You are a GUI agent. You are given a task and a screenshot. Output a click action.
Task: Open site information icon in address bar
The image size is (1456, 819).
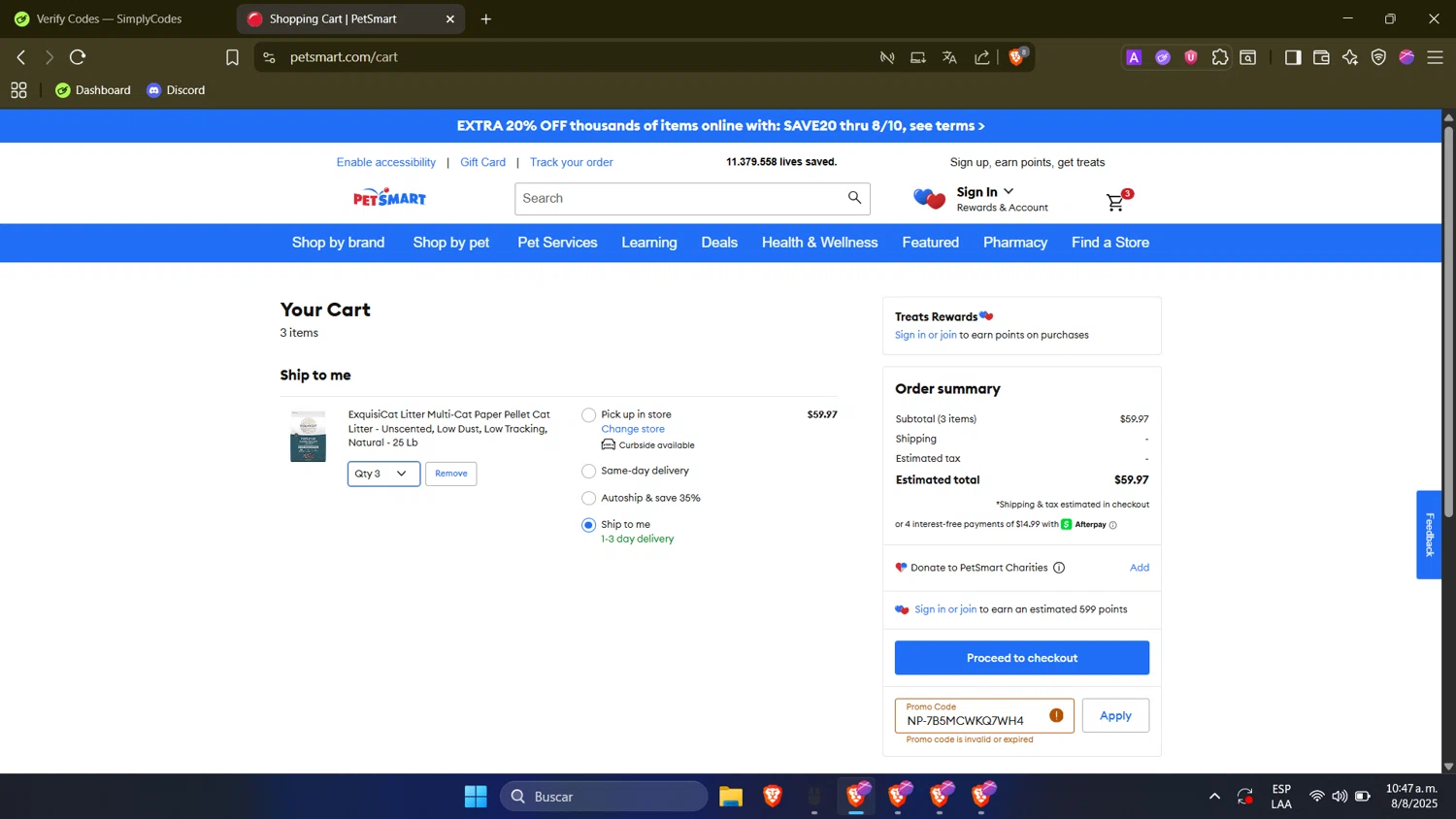coord(270,57)
